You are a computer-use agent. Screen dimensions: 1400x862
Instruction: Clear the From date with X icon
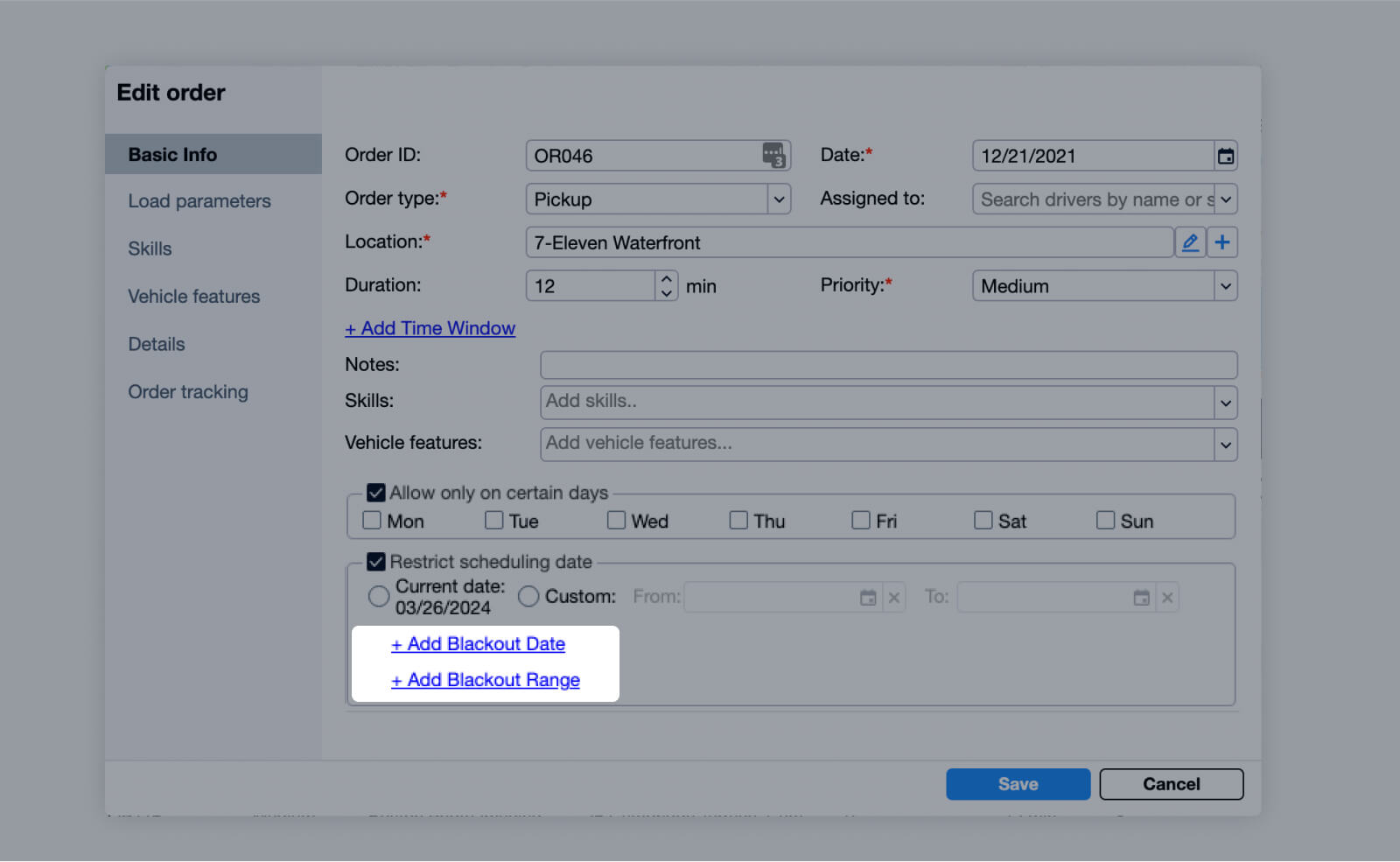point(894,598)
